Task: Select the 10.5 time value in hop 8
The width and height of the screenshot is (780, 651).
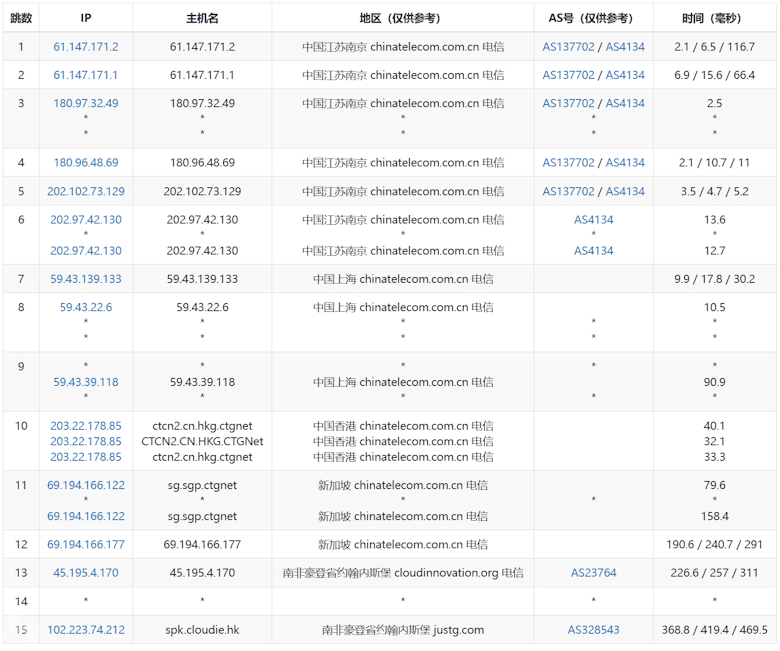Action: pos(714,307)
